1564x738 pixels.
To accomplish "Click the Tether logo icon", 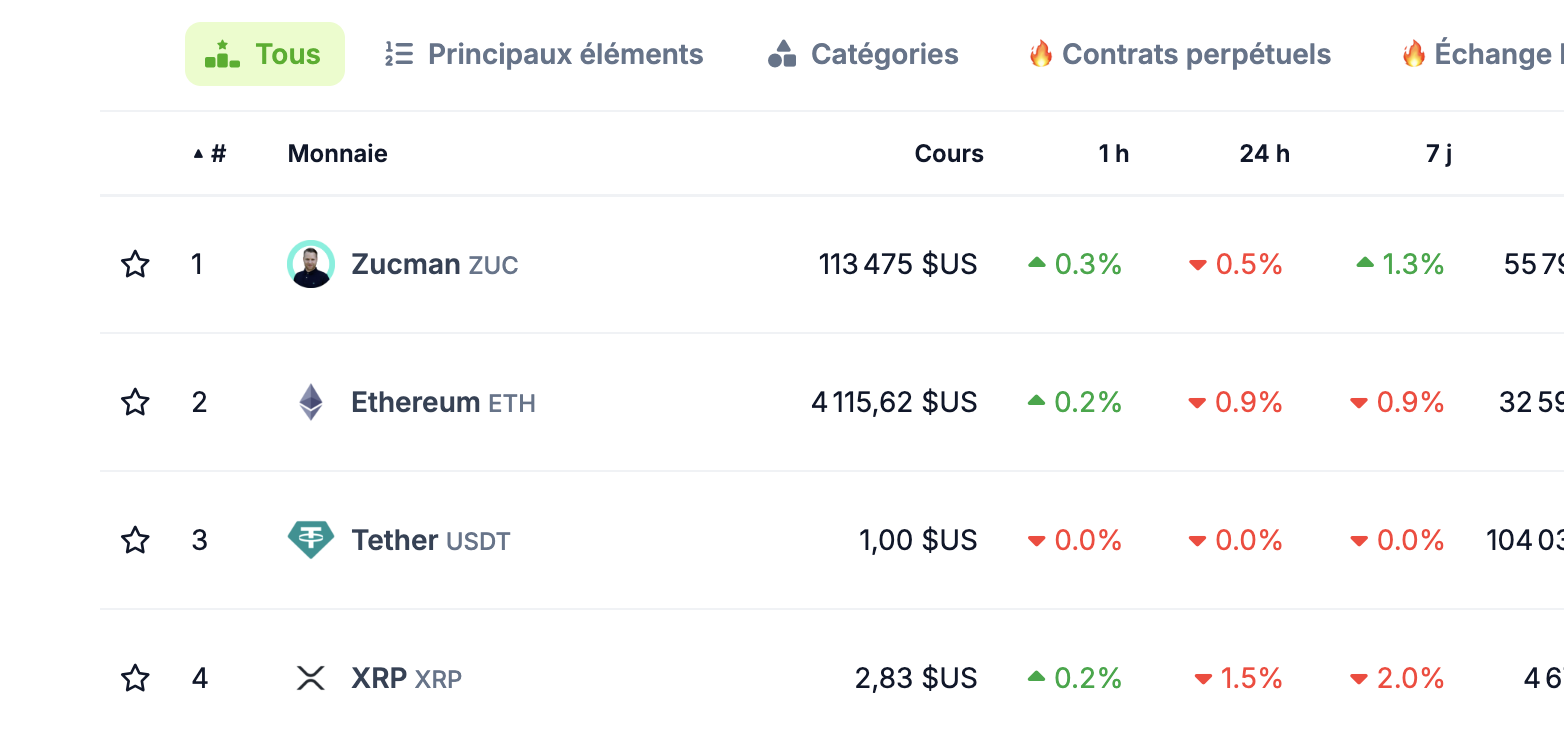I will coord(311,540).
